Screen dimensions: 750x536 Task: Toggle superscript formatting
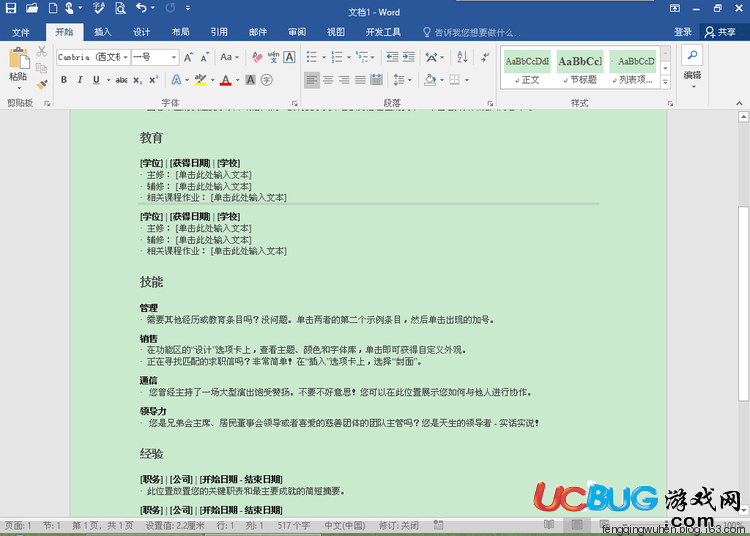click(154, 80)
